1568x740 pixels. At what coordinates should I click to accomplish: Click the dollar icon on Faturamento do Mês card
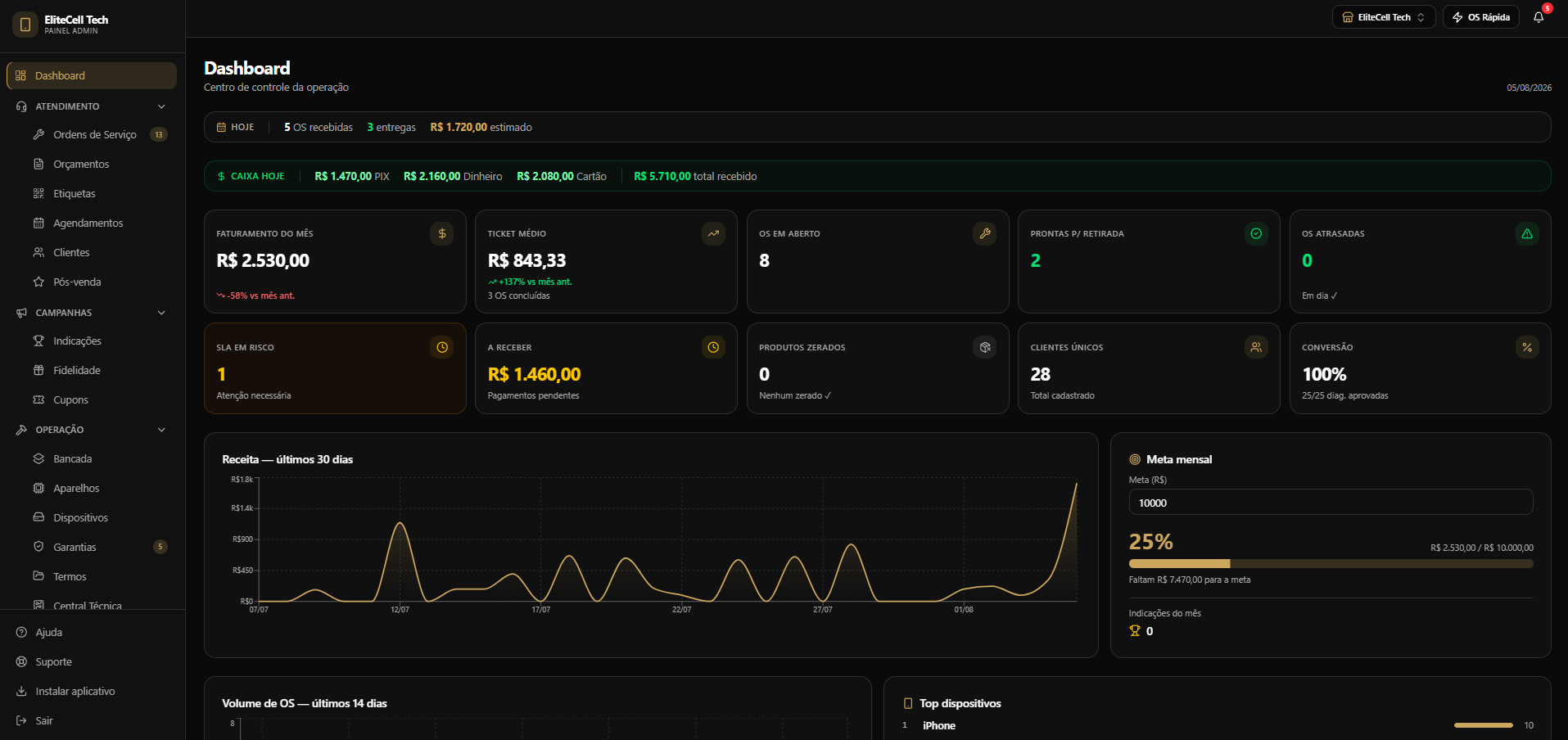click(x=442, y=233)
